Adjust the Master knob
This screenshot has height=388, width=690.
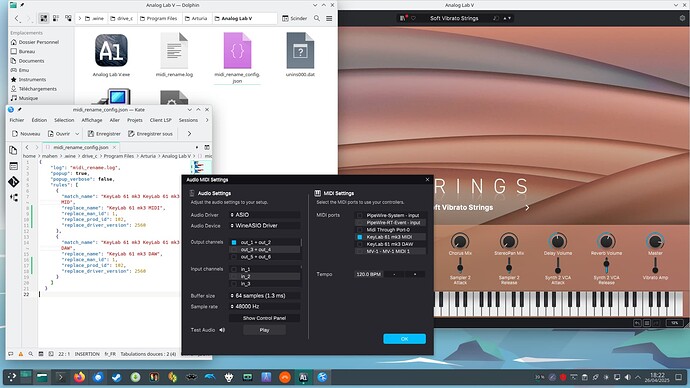655,241
